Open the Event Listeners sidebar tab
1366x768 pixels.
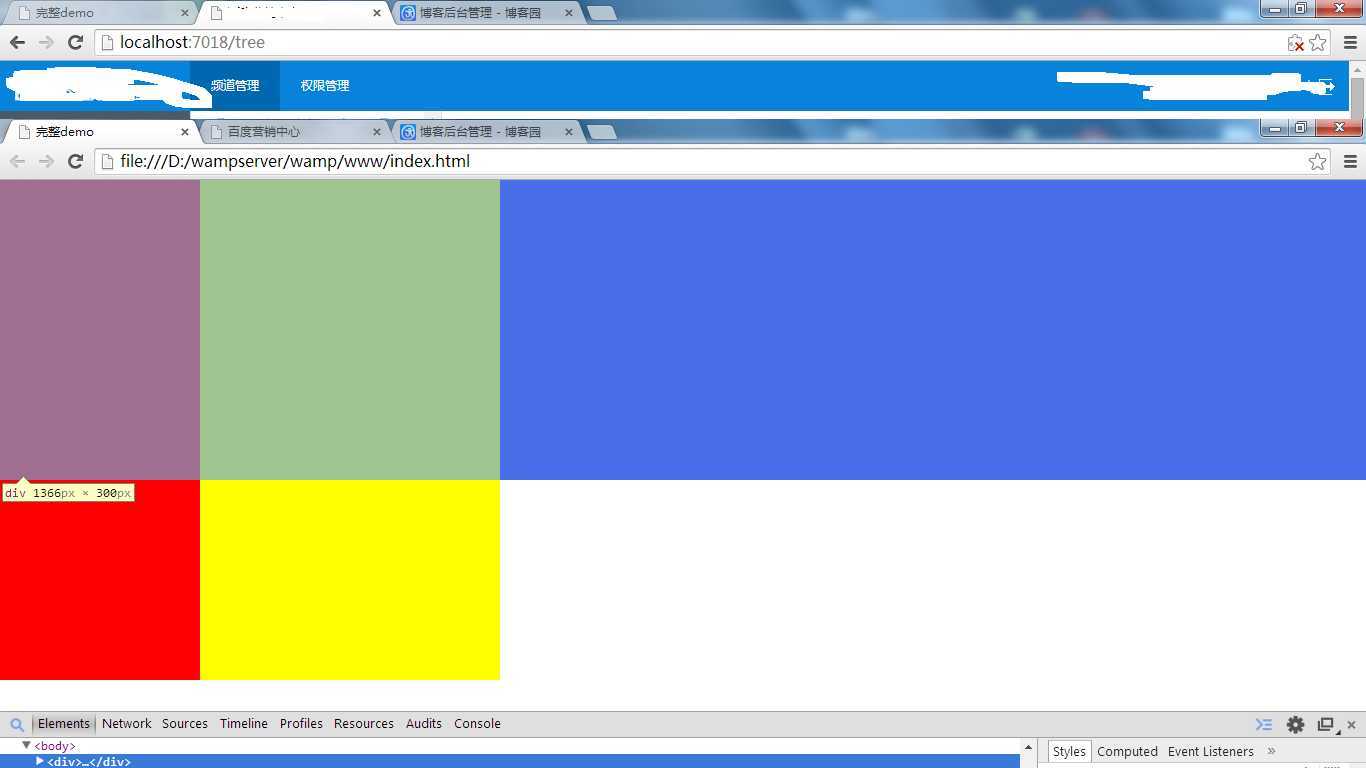[x=1210, y=751]
